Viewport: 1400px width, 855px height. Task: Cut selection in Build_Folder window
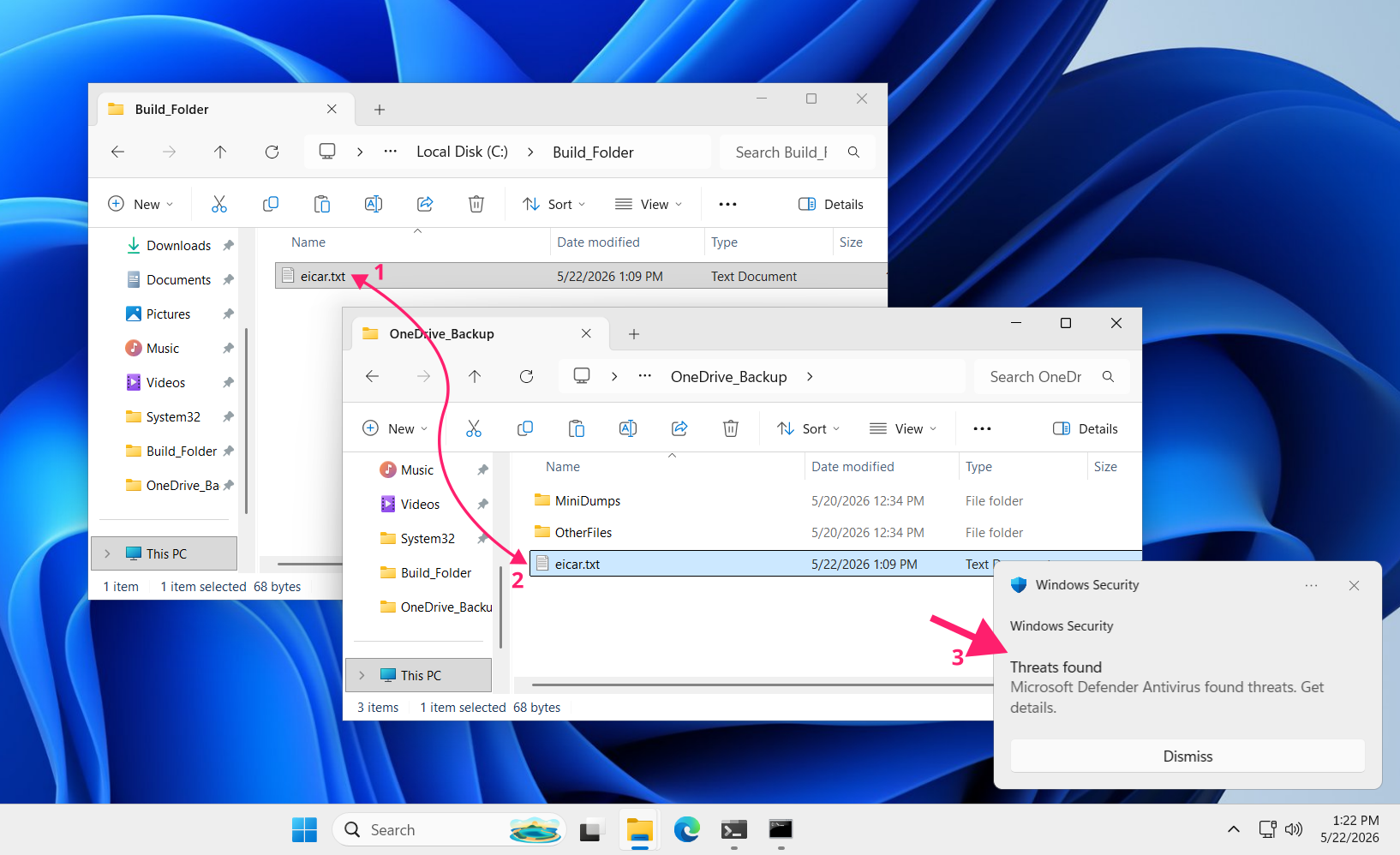pos(219,204)
